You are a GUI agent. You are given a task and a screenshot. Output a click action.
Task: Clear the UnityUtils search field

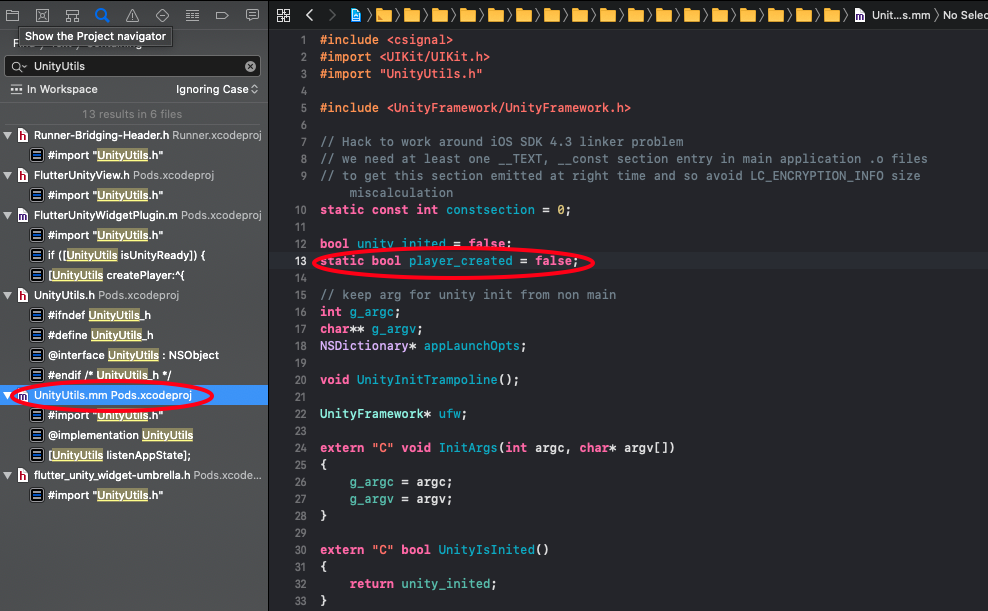pyautogui.click(x=250, y=66)
